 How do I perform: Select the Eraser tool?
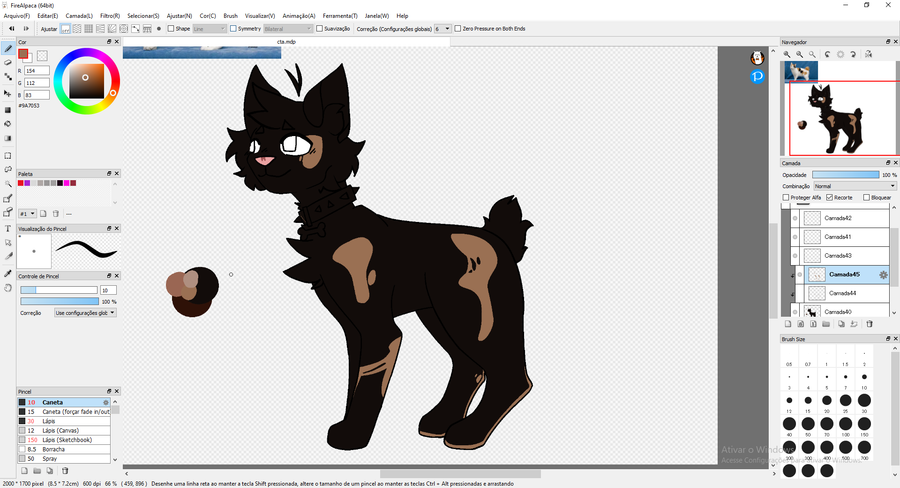click(7, 63)
